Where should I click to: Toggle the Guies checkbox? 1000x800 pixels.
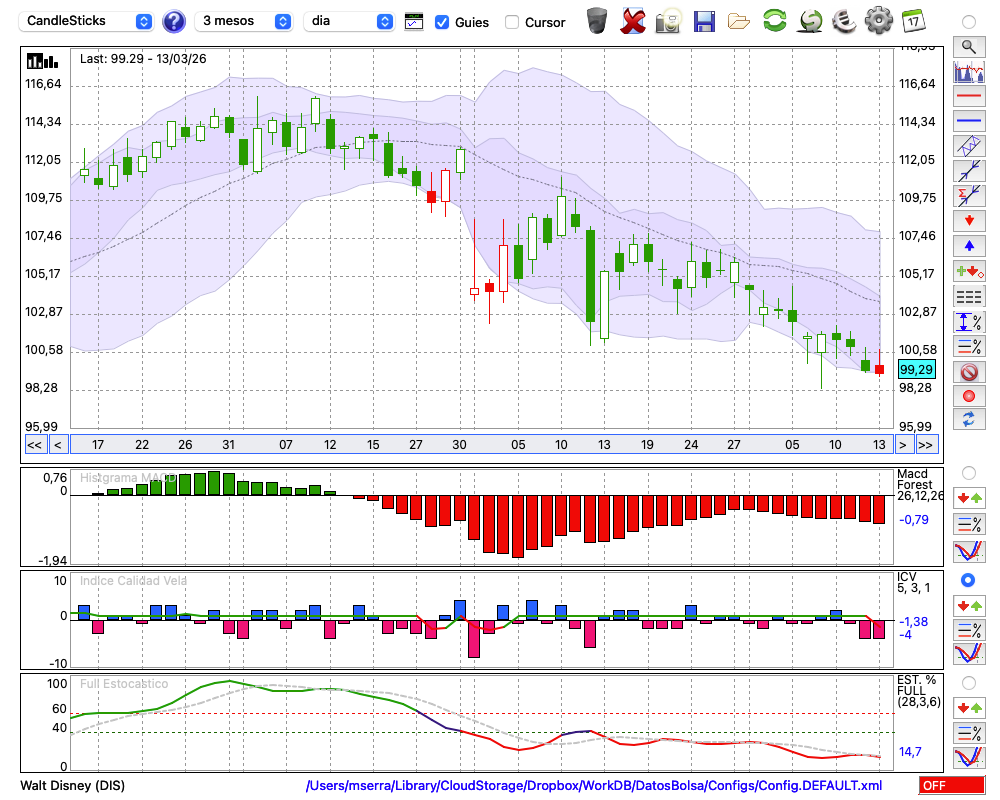click(x=441, y=22)
